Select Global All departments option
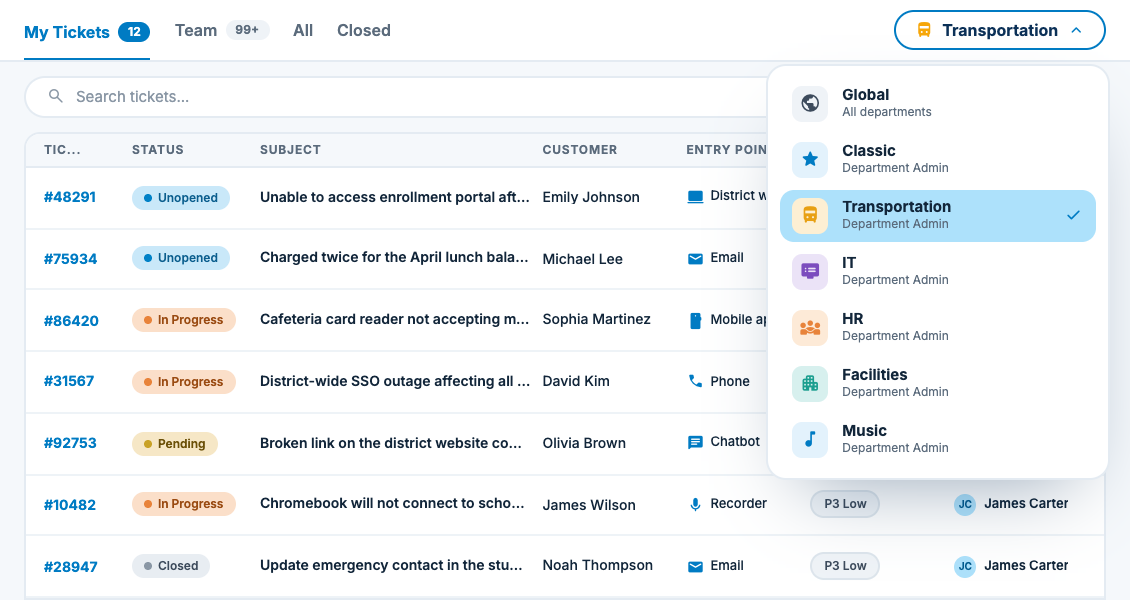The width and height of the screenshot is (1130, 600). tap(938, 103)
